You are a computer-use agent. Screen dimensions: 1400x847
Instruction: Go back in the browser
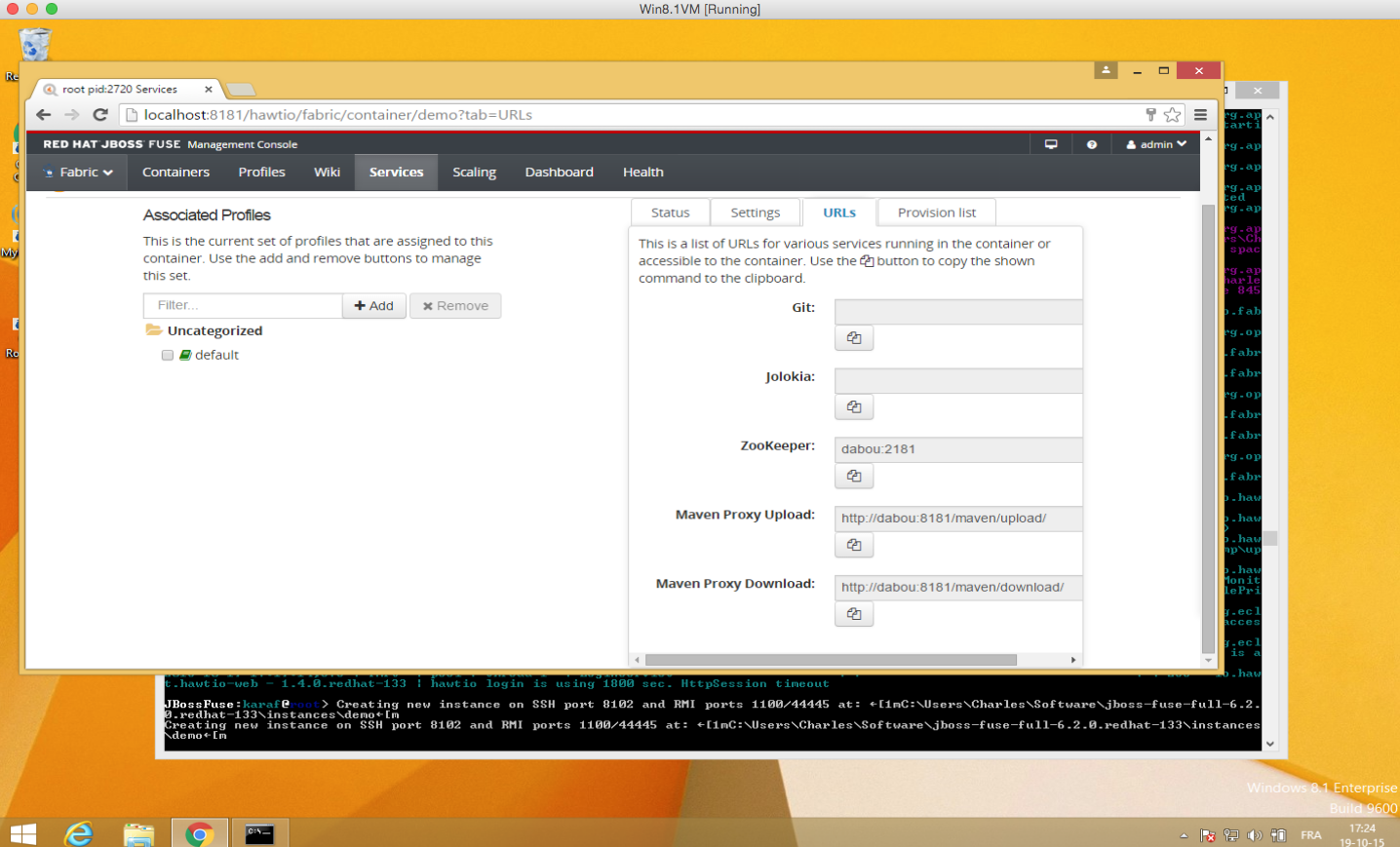coord(44,115)
